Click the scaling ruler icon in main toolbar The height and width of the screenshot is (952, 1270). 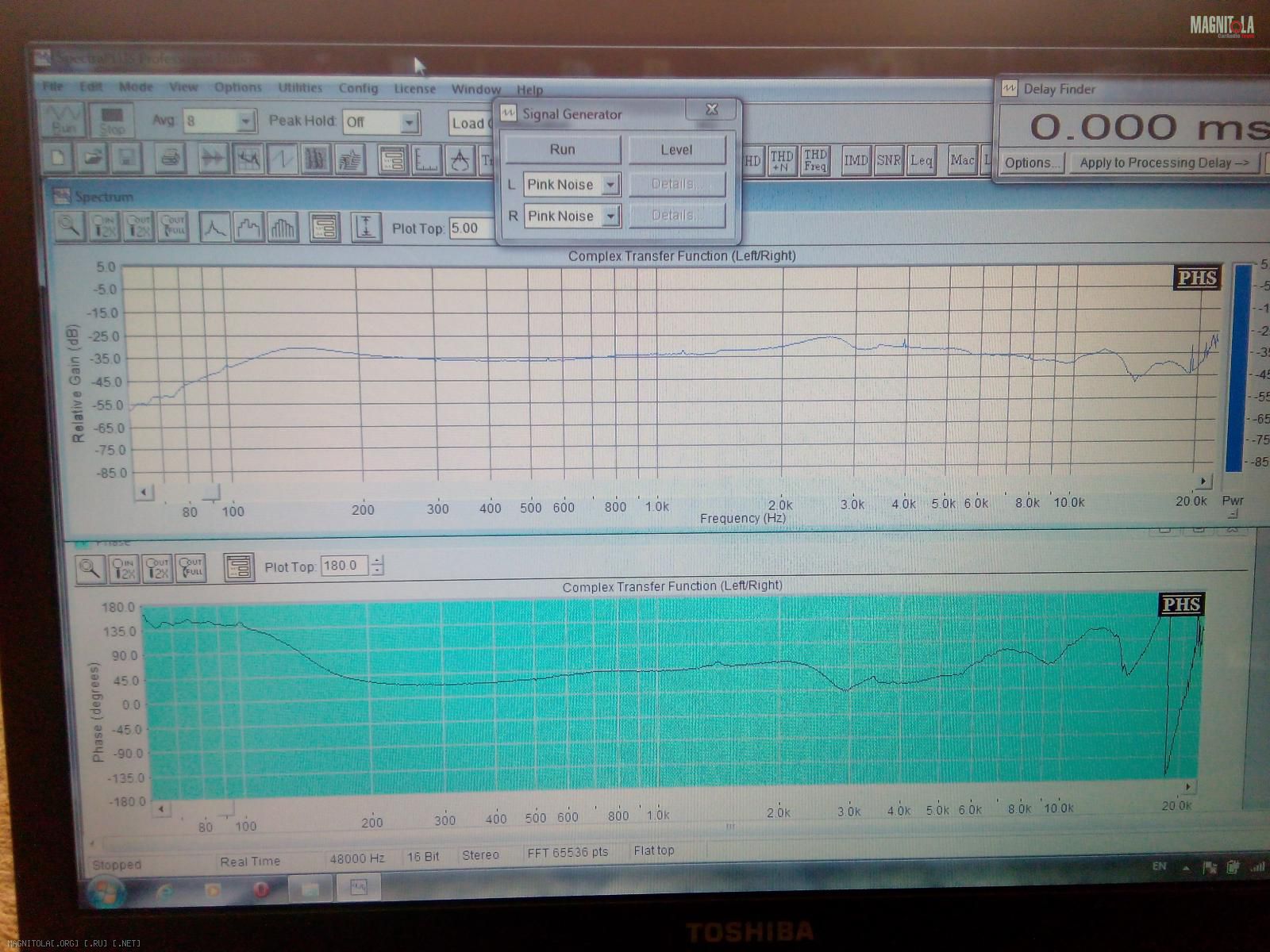pyautogui.click(x=427, y=160)
